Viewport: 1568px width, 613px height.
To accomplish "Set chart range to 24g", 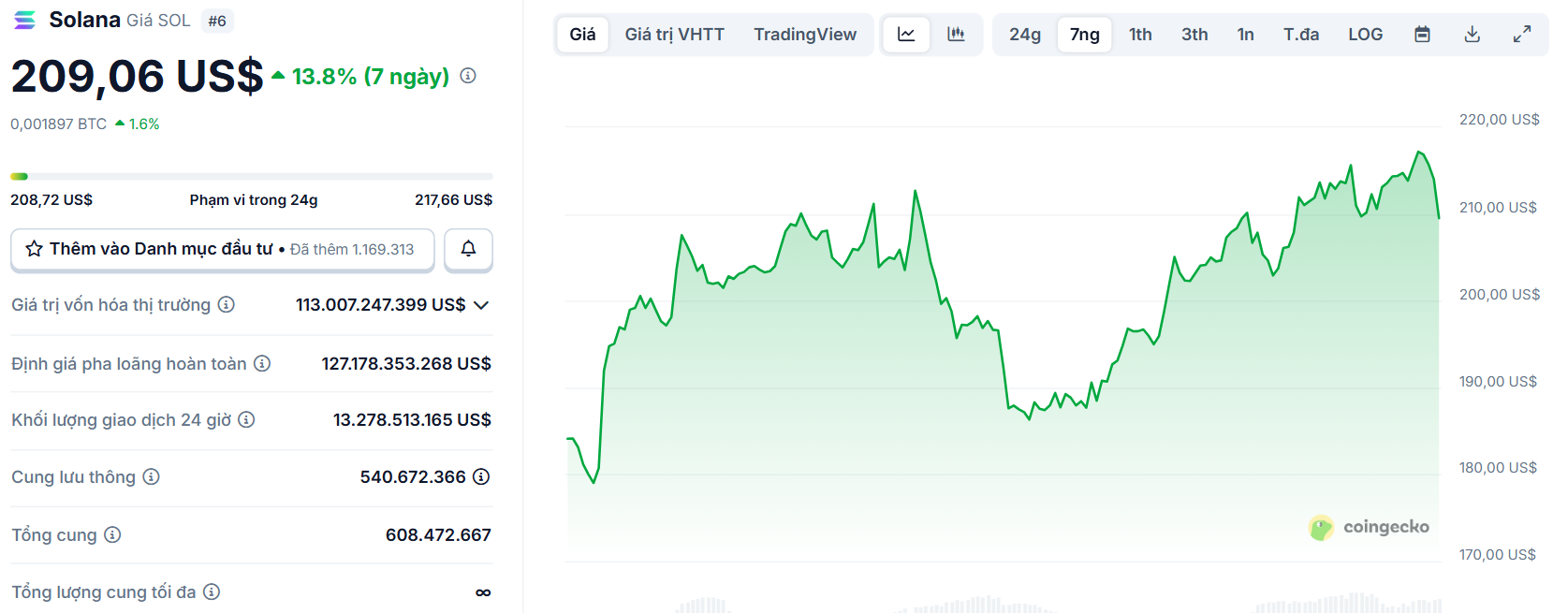I will click(1025, 35).
